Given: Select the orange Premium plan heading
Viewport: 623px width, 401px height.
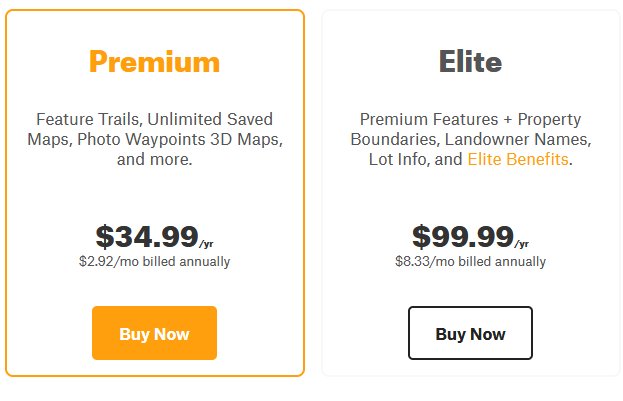Looking at the screenshot, I should coord(154,62).
